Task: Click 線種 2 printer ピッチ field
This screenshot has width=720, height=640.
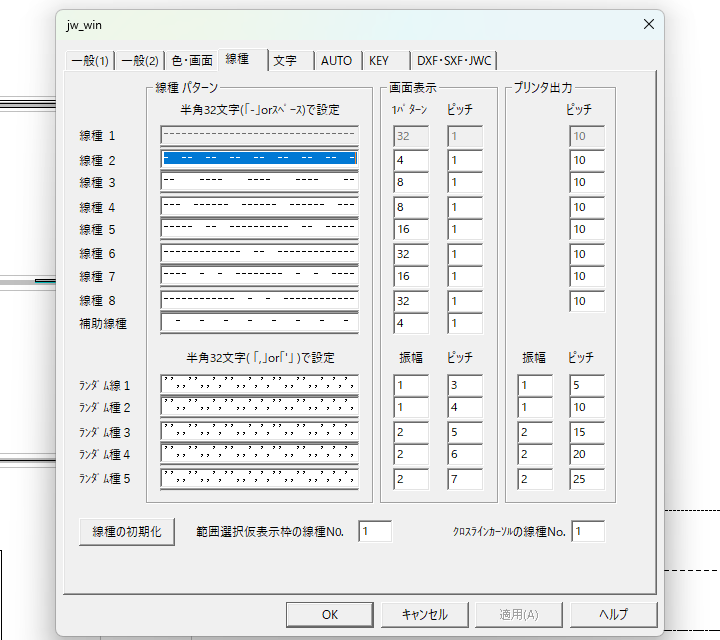Action: (x=587, y=160)
